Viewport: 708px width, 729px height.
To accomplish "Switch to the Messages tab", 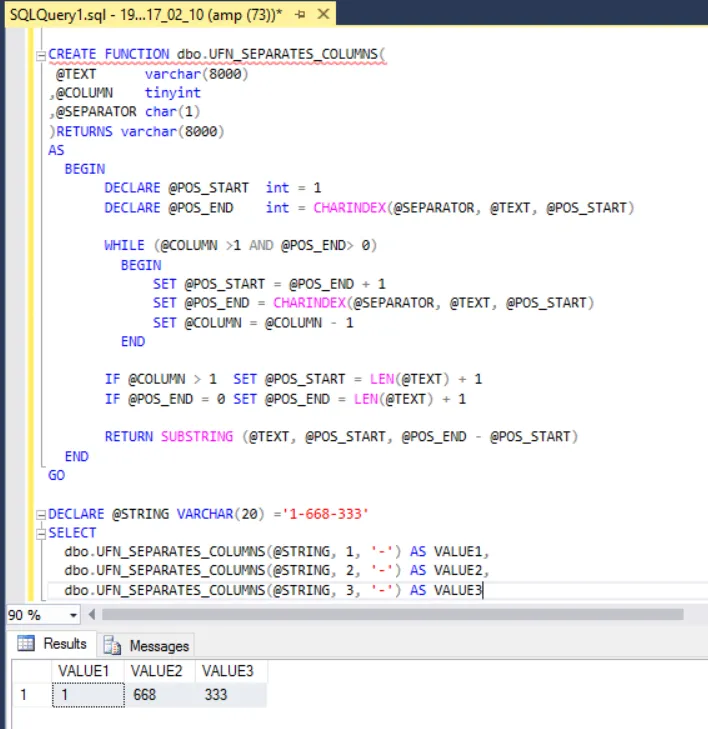I will [146, 646].
